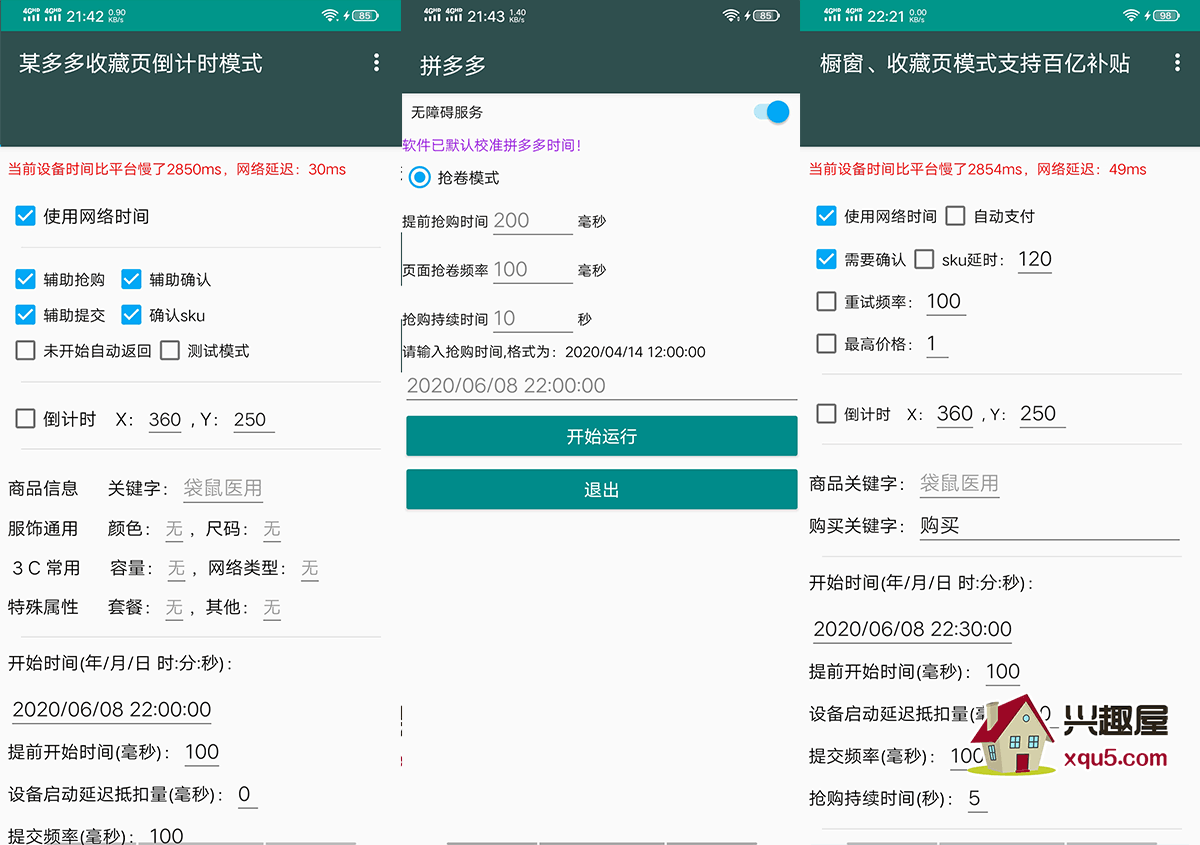Viewport: 1200px width, 845px height.
Task: Edit 购买关键字 field containing 购买
Action: pos(1049,526)
